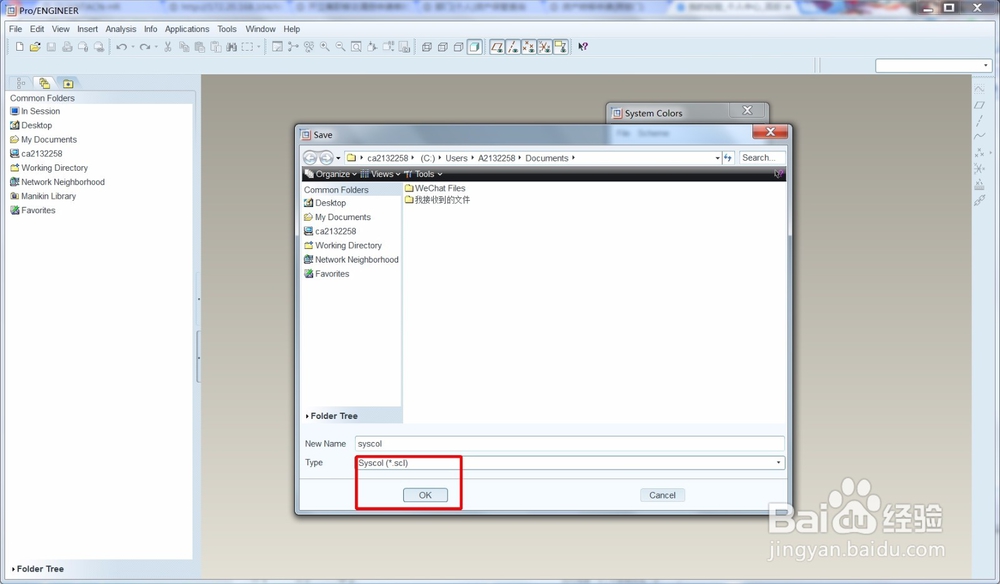This screenshot has height=584, width=1000.
Task: Toggle annotation element display icon
Action: coord(560,47)
